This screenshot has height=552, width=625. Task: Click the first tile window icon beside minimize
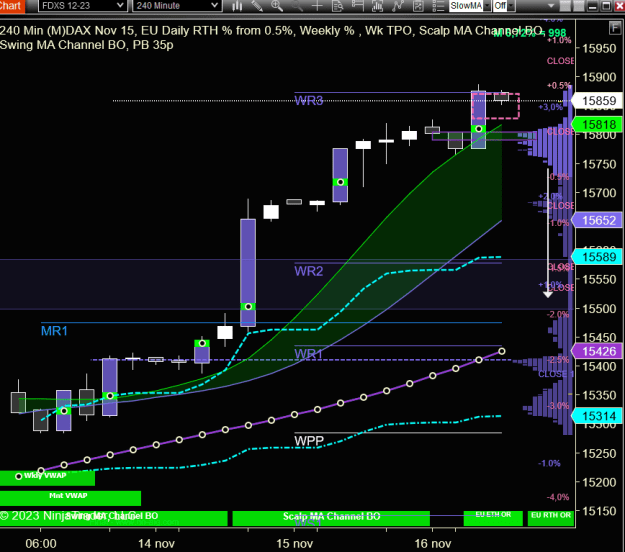[564, 6]
